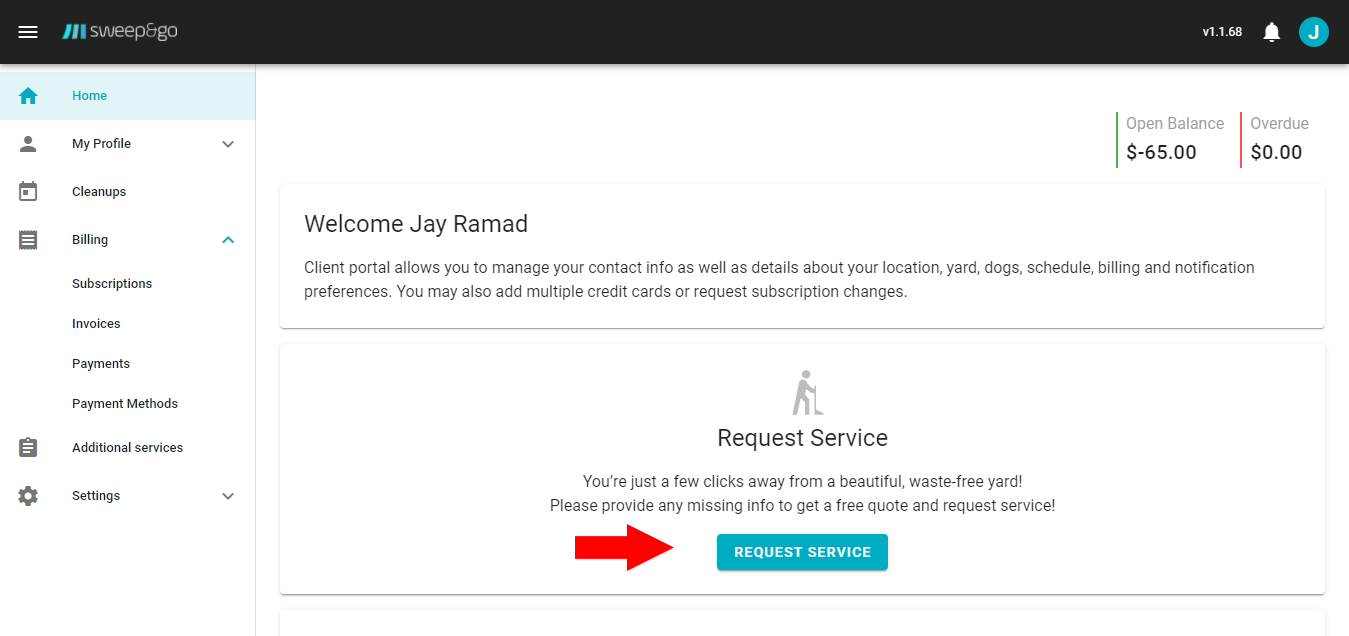Click the Billing book icon
1349x636 pixels.
click(x=28, y=239)
